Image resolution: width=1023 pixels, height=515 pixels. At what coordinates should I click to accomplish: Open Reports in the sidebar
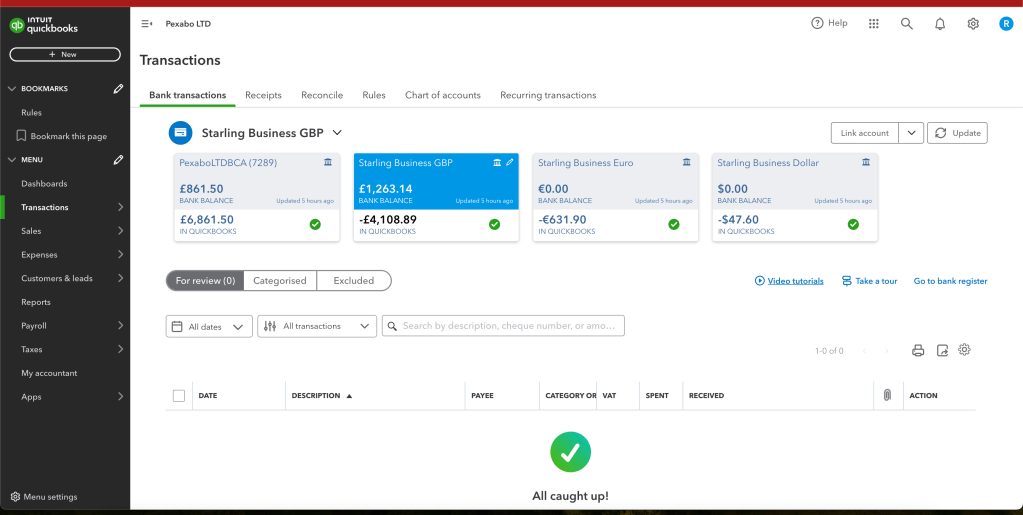pyautogui.click(x=36, y=302)
